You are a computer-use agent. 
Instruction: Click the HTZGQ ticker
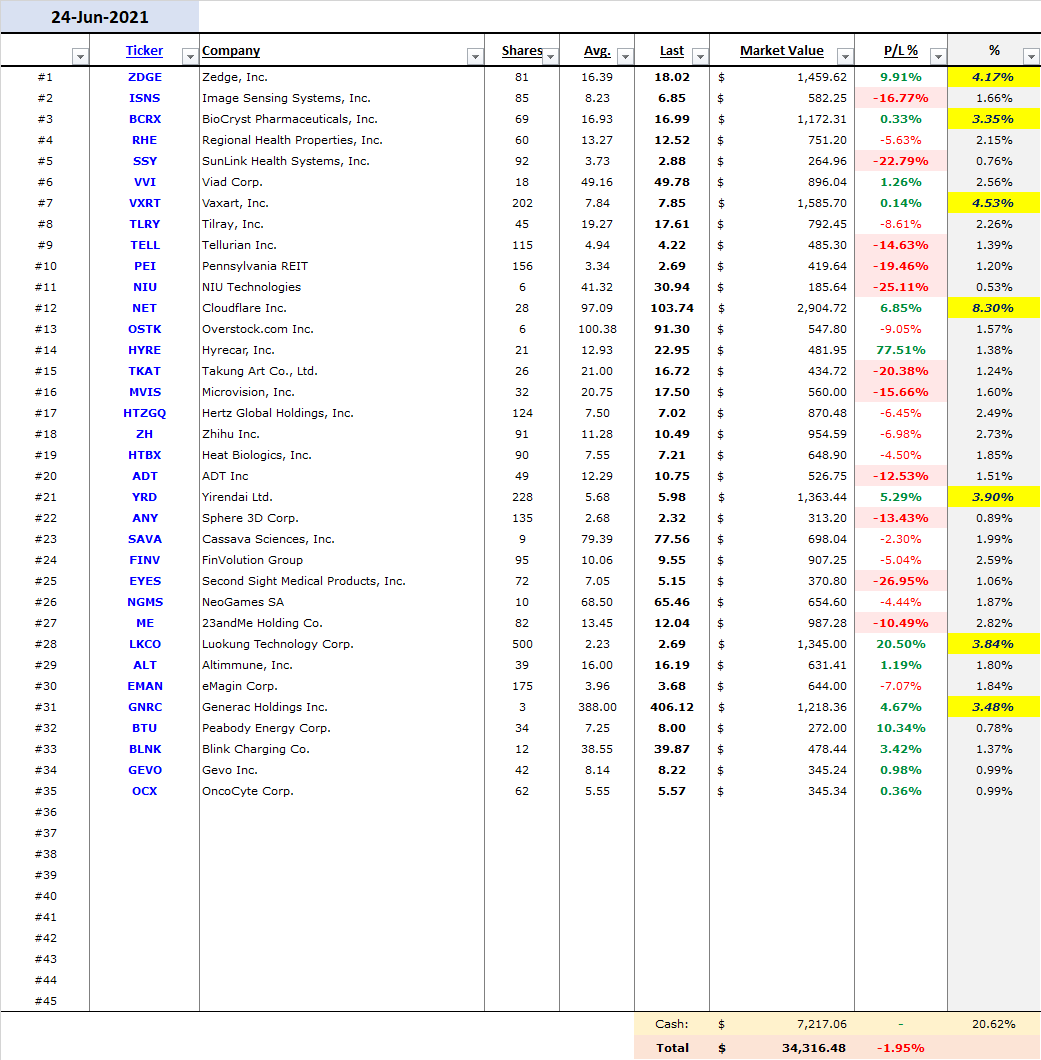(x=145, y=413)
